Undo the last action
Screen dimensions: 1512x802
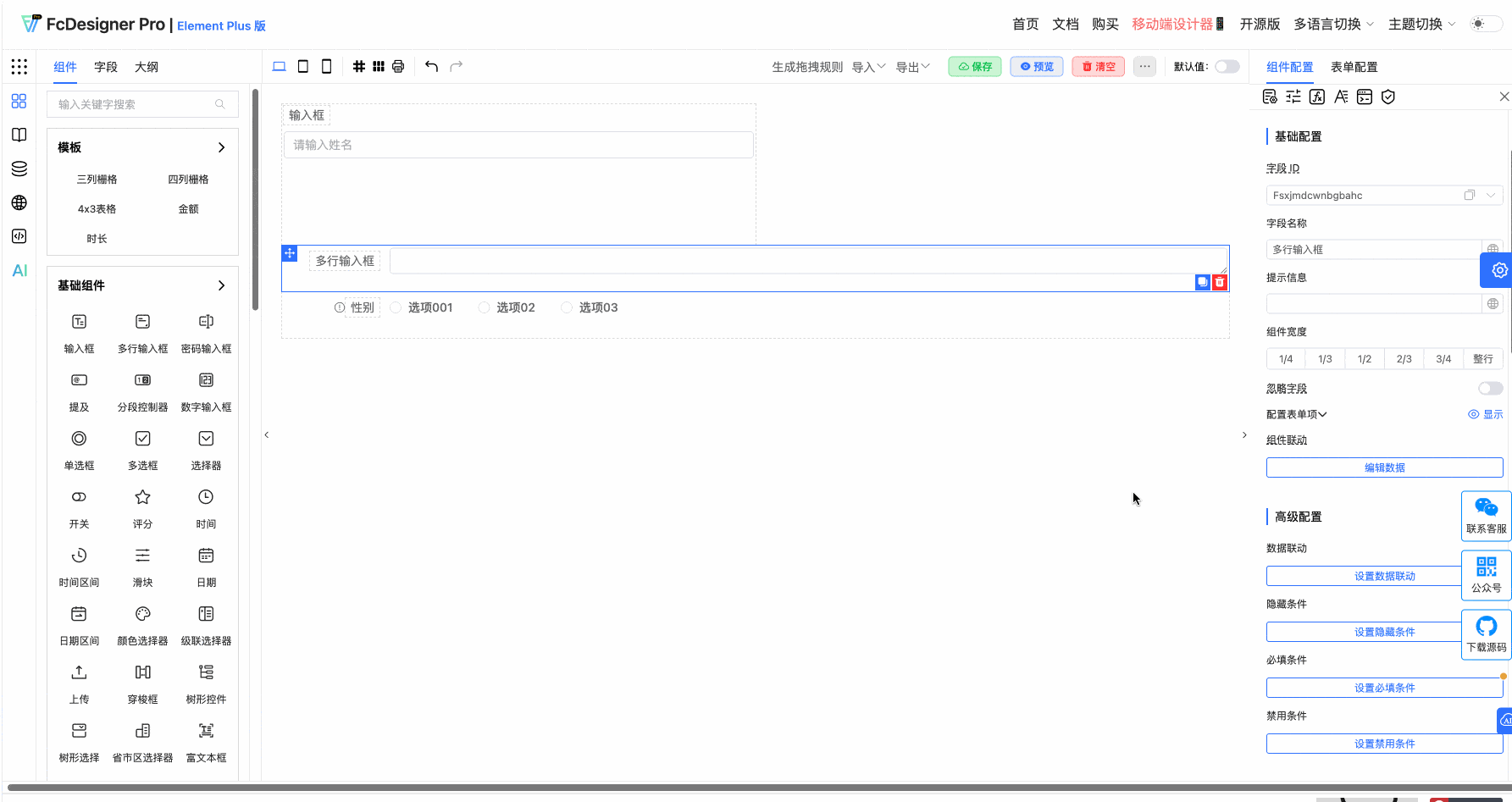pos(431,65)
